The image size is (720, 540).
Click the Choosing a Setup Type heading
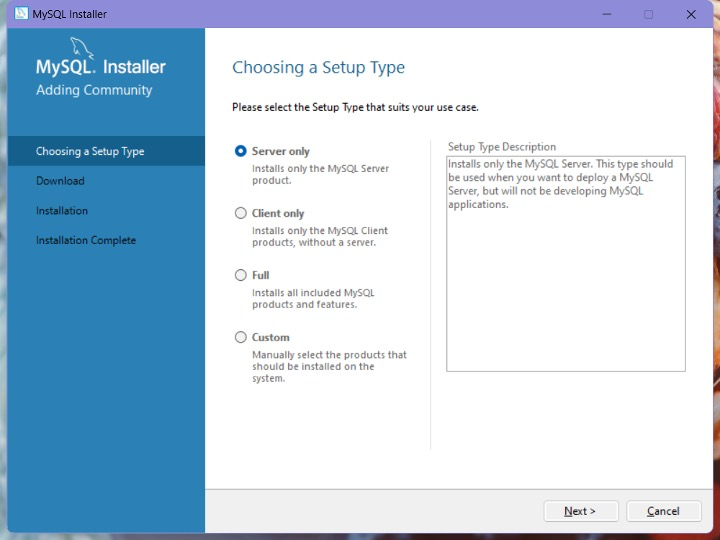pyautogui.click(x=318, y=67)
